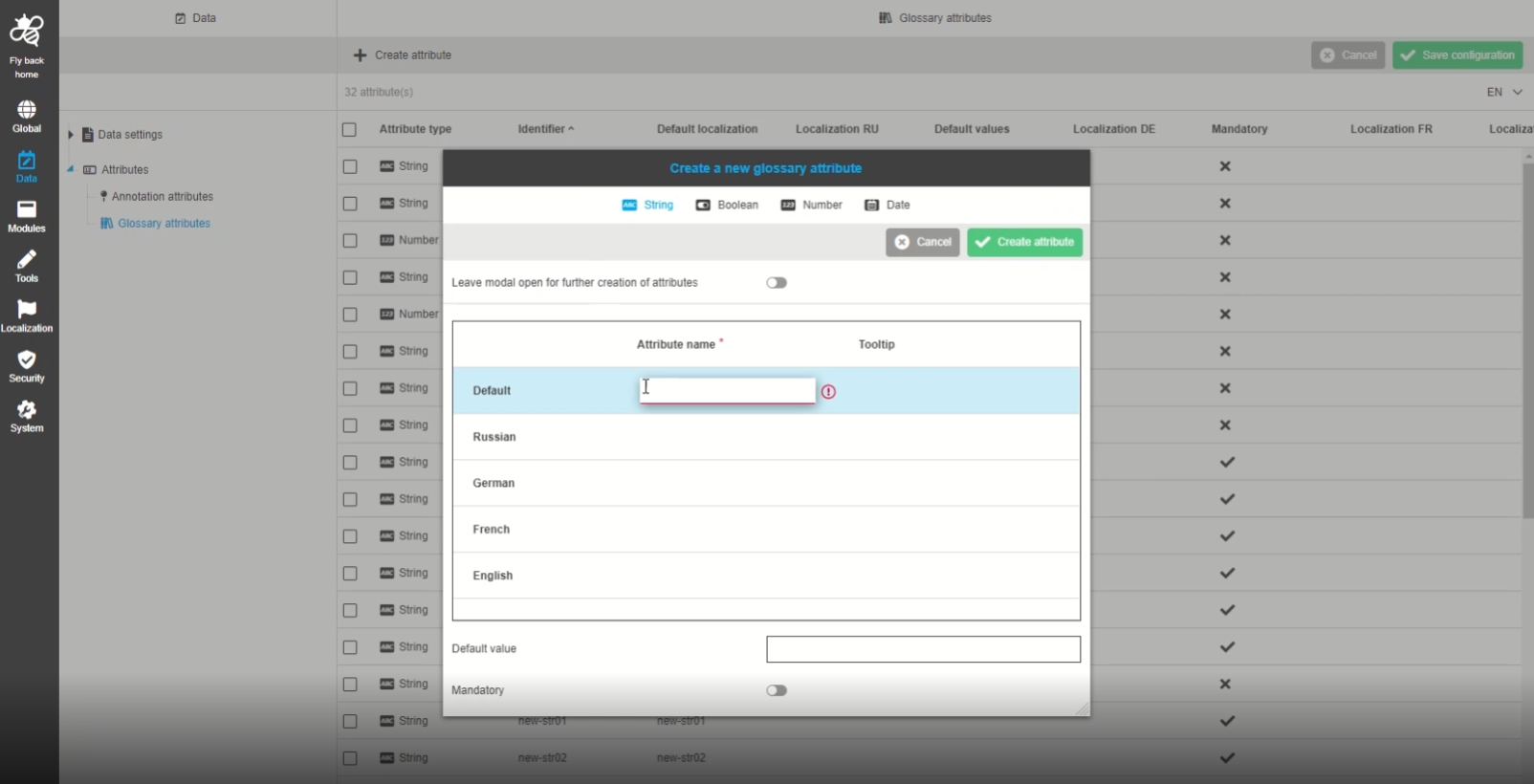The width and height of the screenshot is (1534, 784).
Task: Open the EN language dropdown
Action: click(x=1504, y=92)
